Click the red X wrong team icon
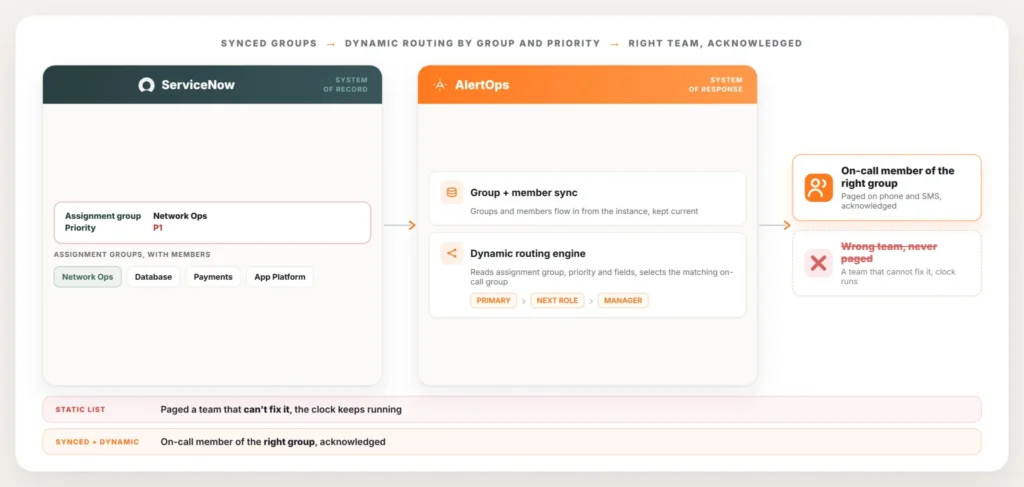 pos(818,263)
